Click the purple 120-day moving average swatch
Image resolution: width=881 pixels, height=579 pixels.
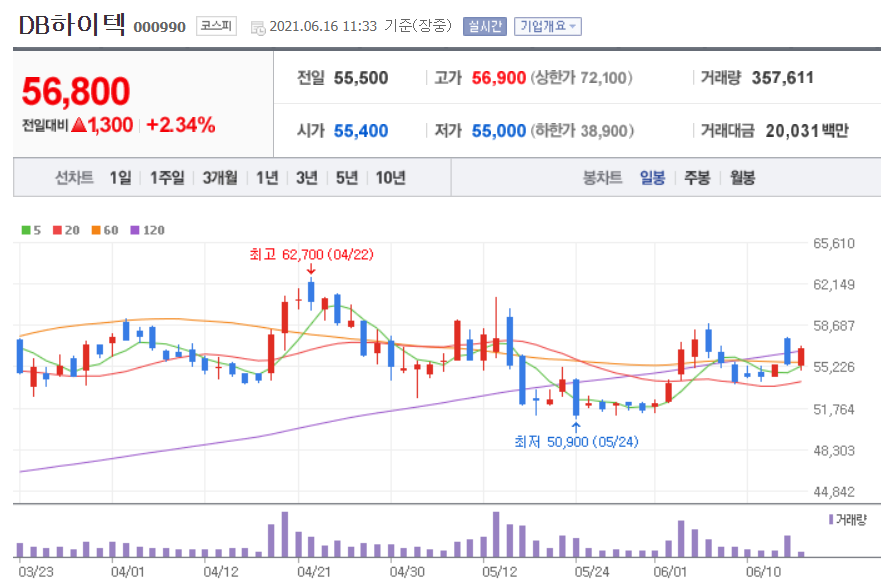point(135,230)
